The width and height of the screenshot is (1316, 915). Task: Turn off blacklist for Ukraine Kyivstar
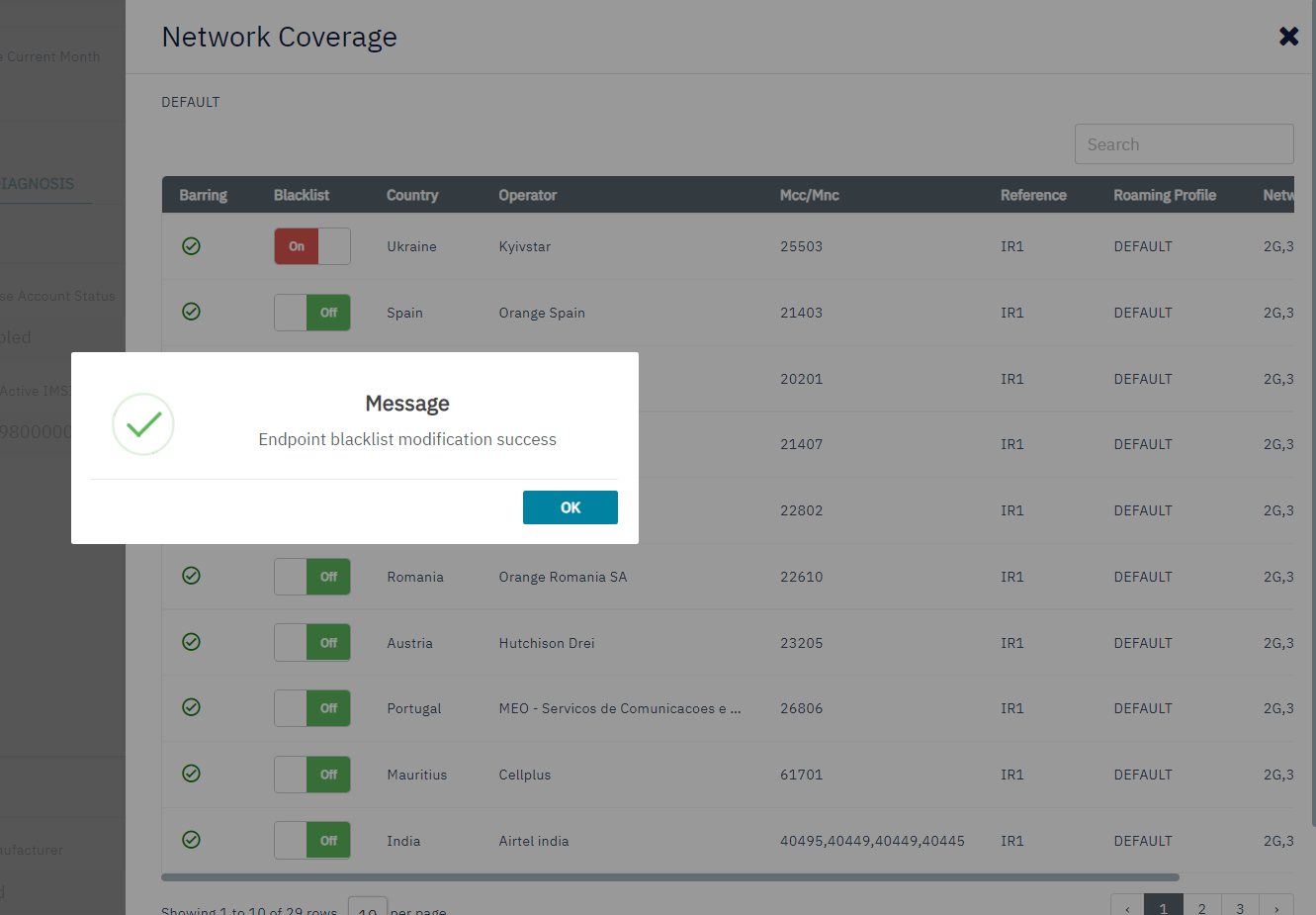pos(311,246)
